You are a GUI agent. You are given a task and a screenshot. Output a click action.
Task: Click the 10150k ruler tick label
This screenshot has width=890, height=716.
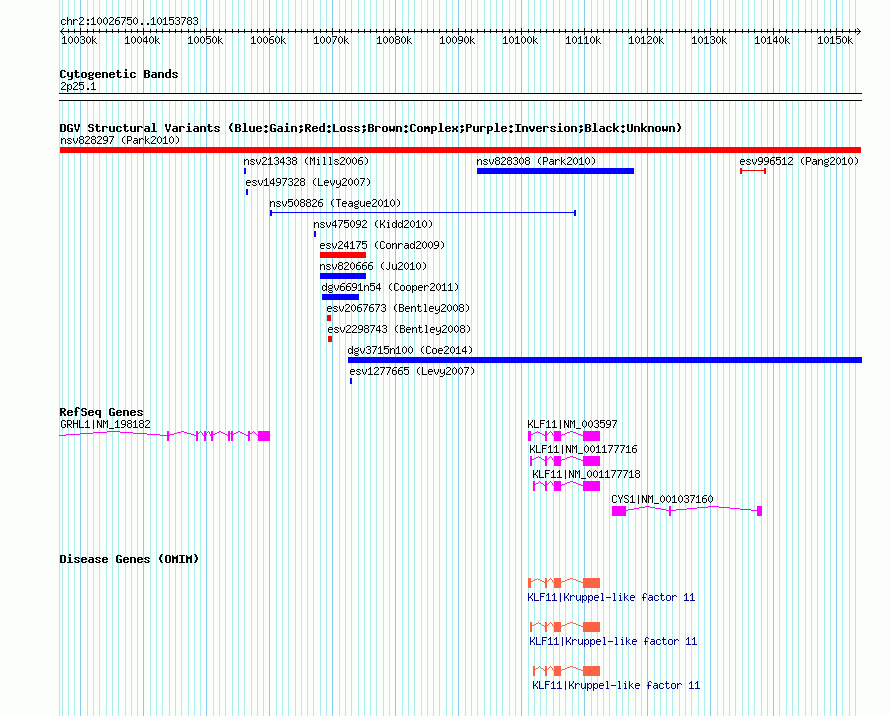pos(835,40)
